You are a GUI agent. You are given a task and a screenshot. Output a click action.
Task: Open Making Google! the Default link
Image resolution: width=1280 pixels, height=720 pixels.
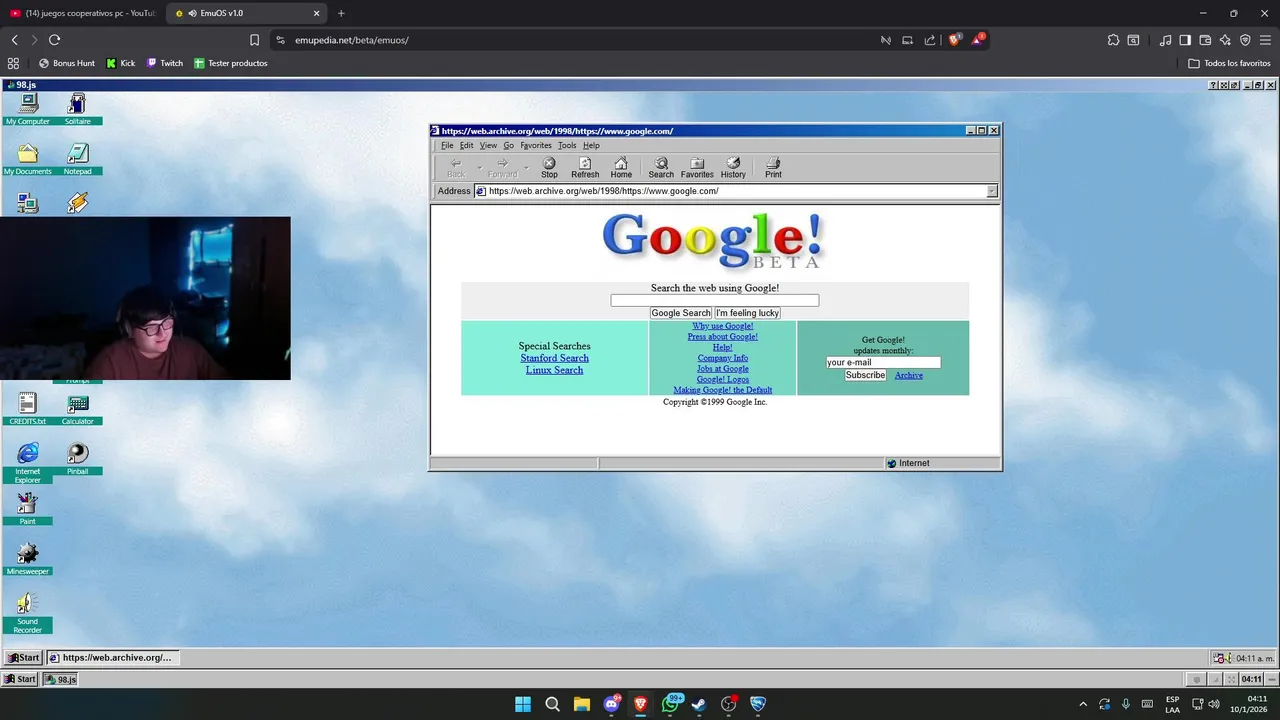pos(722,390)
